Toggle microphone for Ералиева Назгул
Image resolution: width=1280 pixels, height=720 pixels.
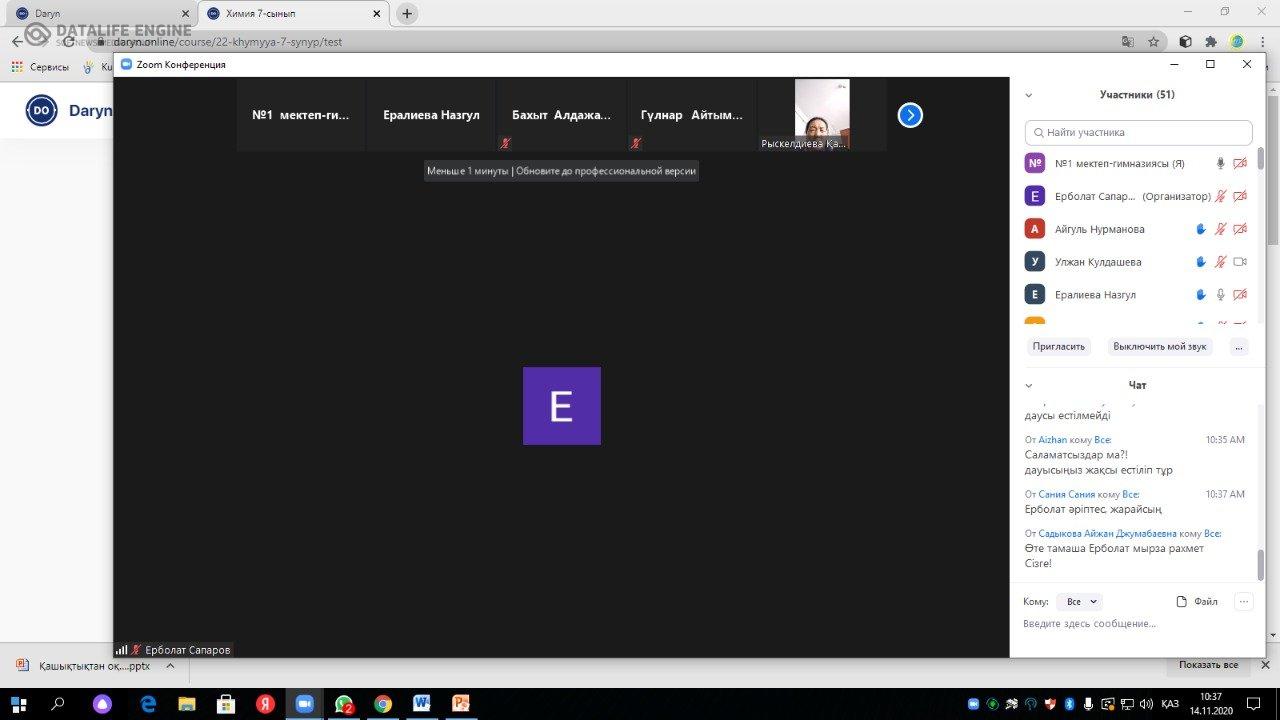[x=1220, y=295]
